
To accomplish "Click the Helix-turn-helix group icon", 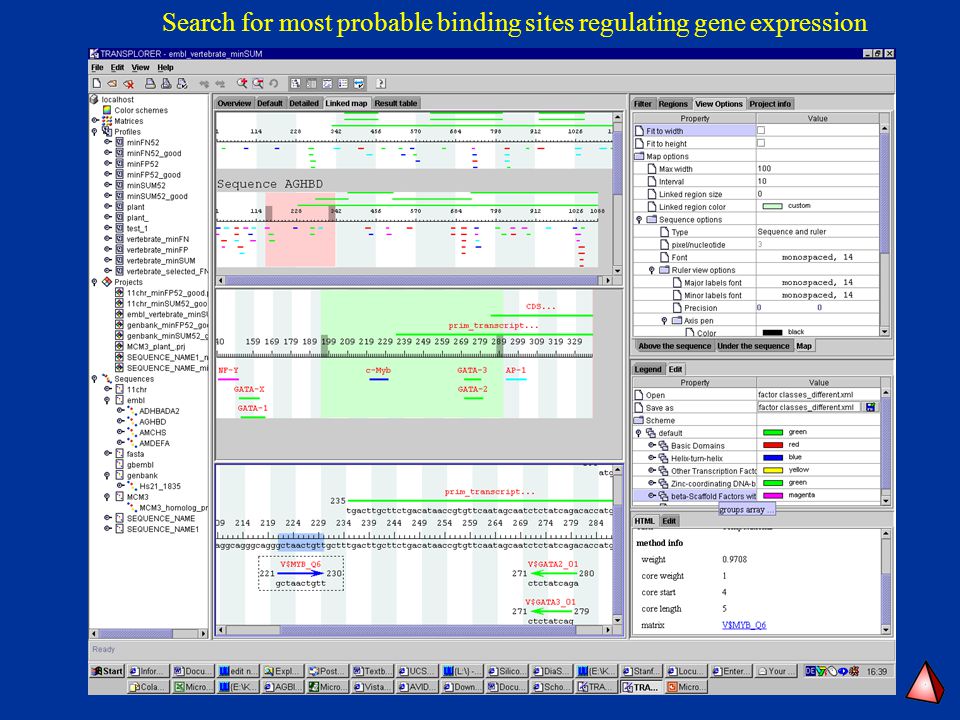I will [x=663, y=458].
